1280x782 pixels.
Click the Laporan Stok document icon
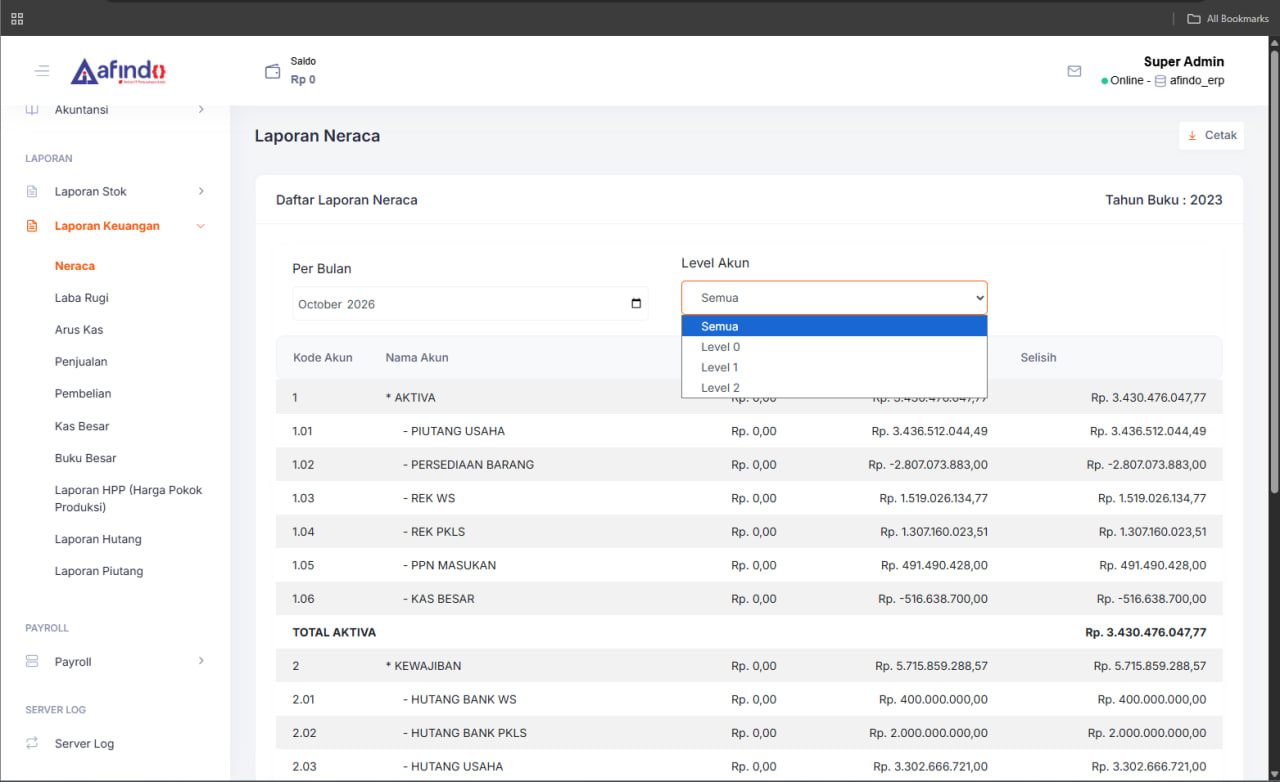[x=32, y=192]
